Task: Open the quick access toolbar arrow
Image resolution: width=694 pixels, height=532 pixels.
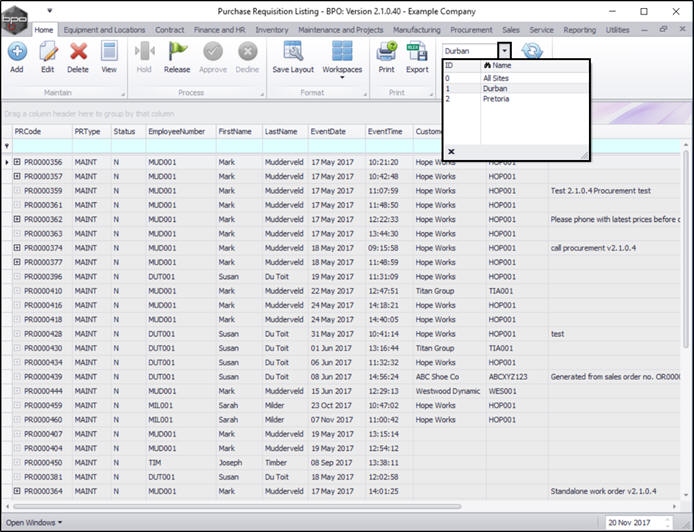Action: point(50,10)
